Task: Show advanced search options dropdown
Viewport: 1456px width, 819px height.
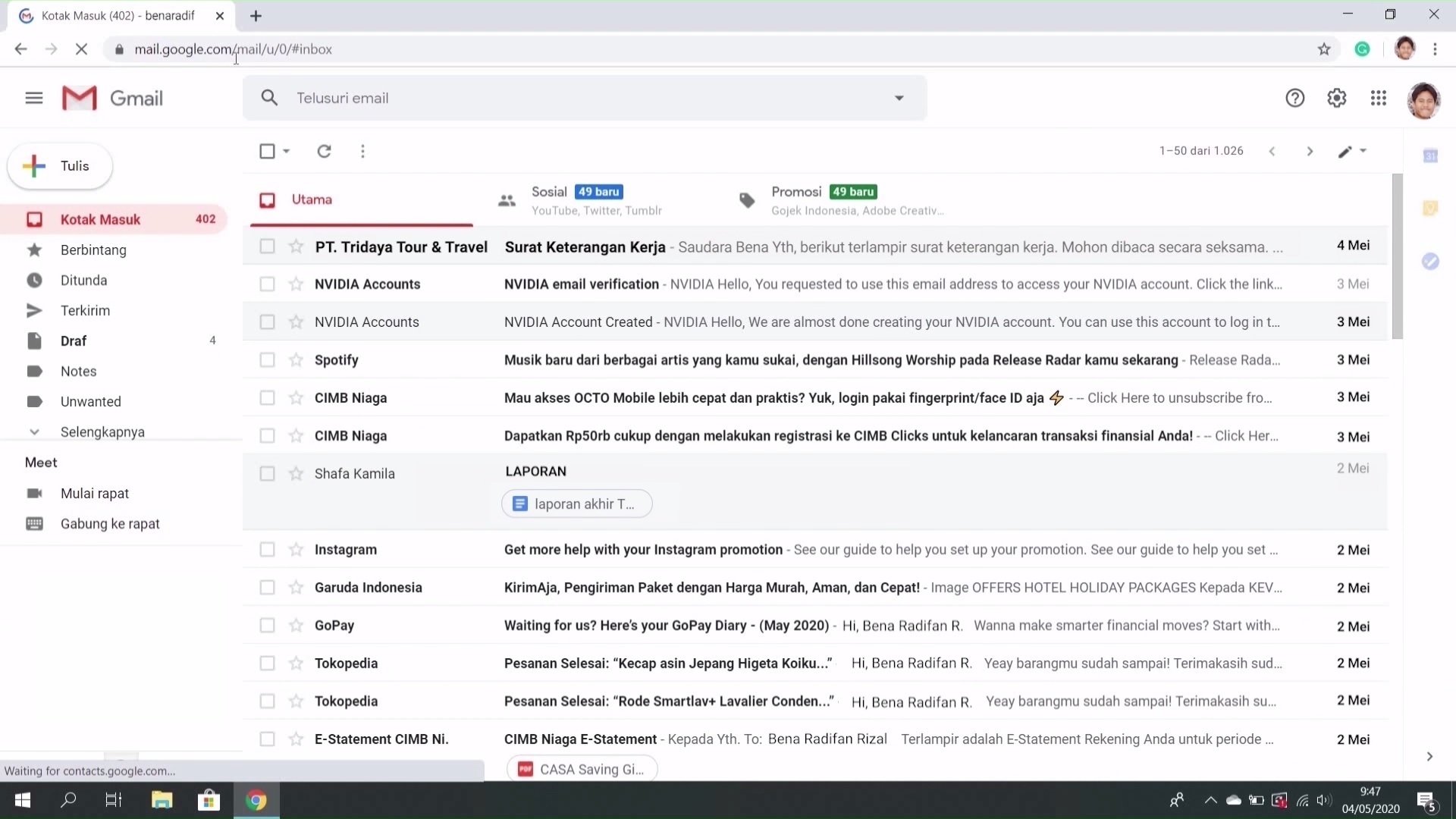Action: pos(899,98)
